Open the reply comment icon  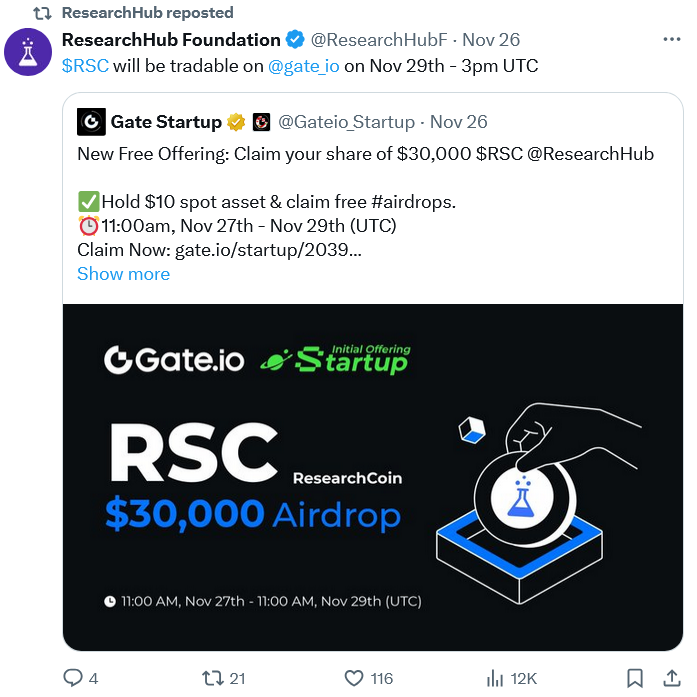[73, 678]
